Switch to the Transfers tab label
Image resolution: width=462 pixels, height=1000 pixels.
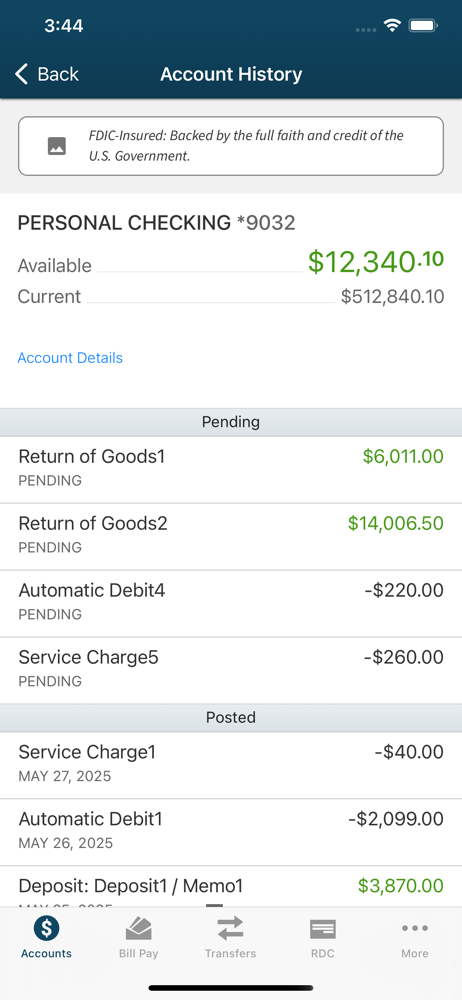(230, 953)
